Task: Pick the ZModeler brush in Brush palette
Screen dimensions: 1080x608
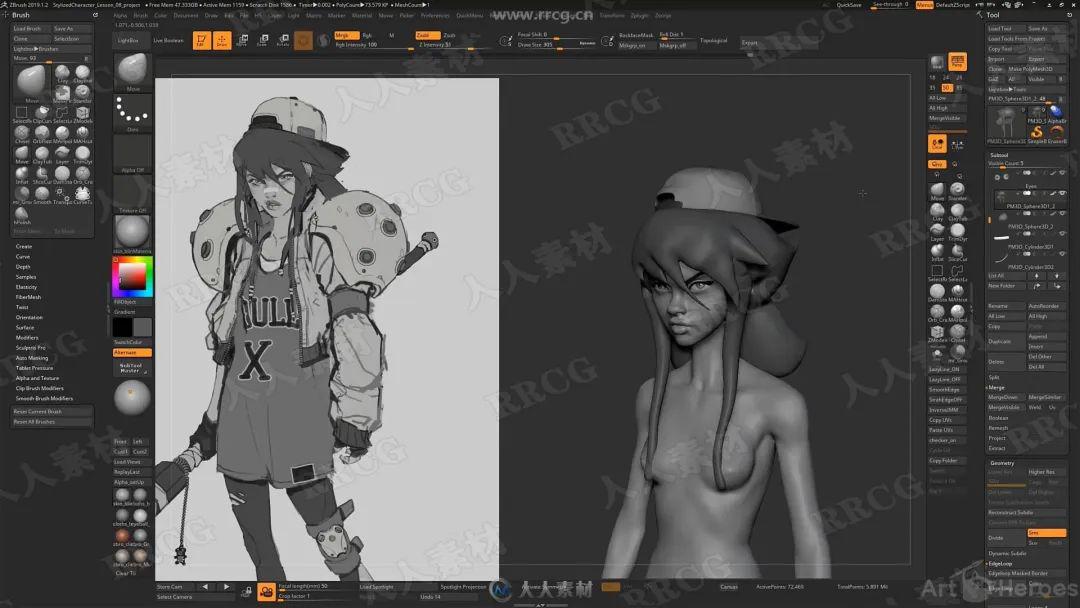Action: click(x=83, y=114)
